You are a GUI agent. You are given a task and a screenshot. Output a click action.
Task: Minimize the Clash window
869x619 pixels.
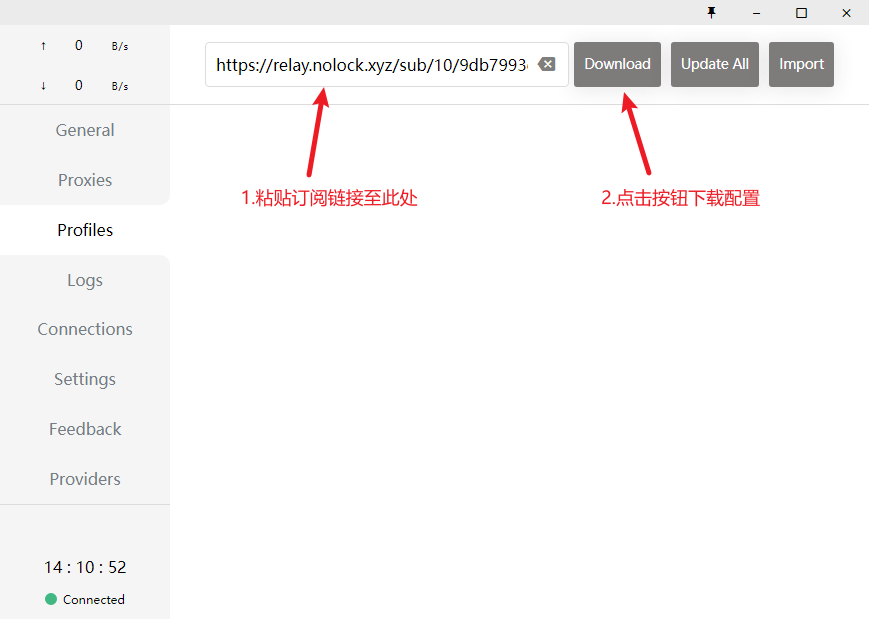[756, 12]
